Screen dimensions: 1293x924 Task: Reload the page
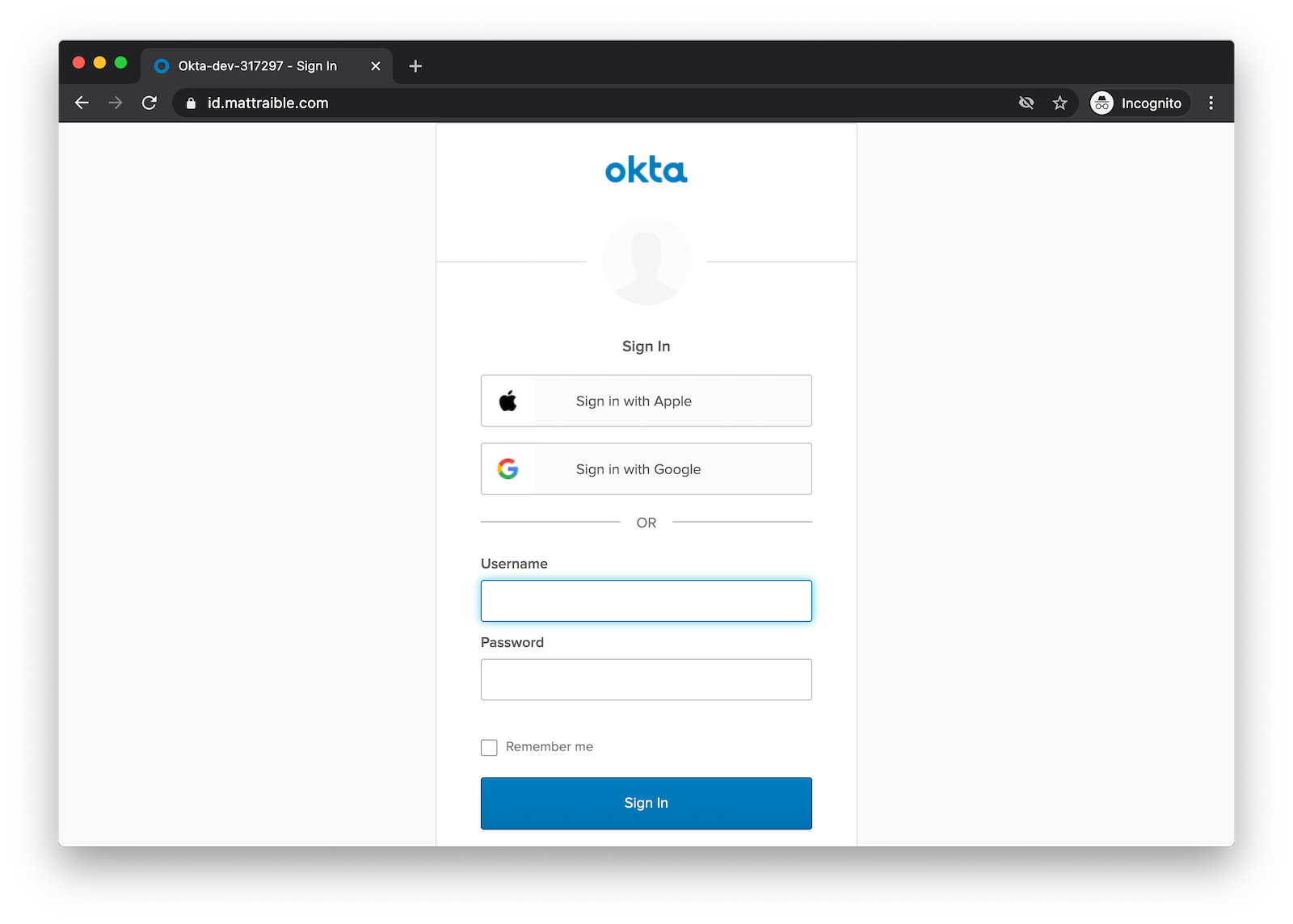point(150,103)
